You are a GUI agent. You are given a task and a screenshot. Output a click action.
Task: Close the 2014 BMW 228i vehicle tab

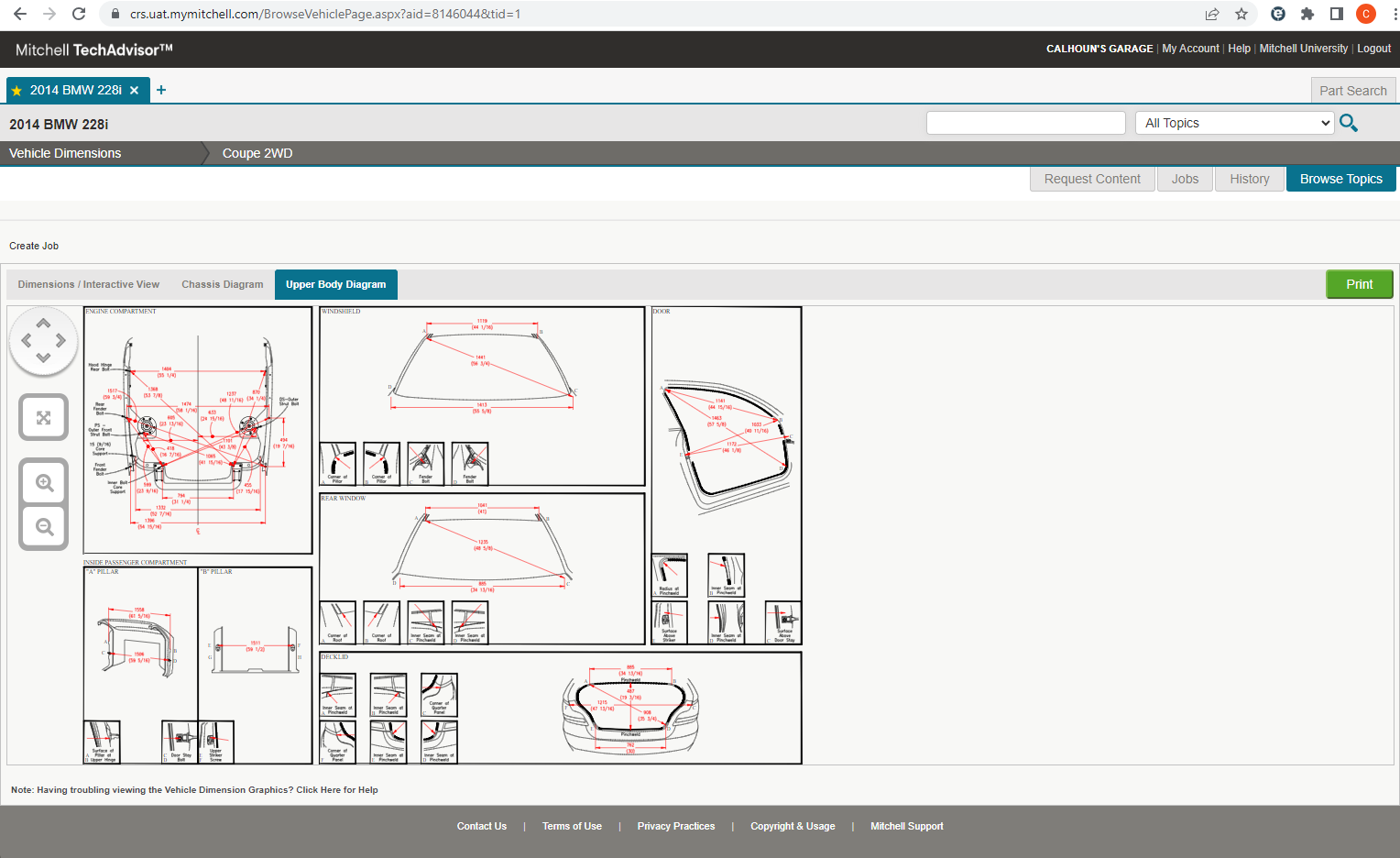(x=134, y=90)
